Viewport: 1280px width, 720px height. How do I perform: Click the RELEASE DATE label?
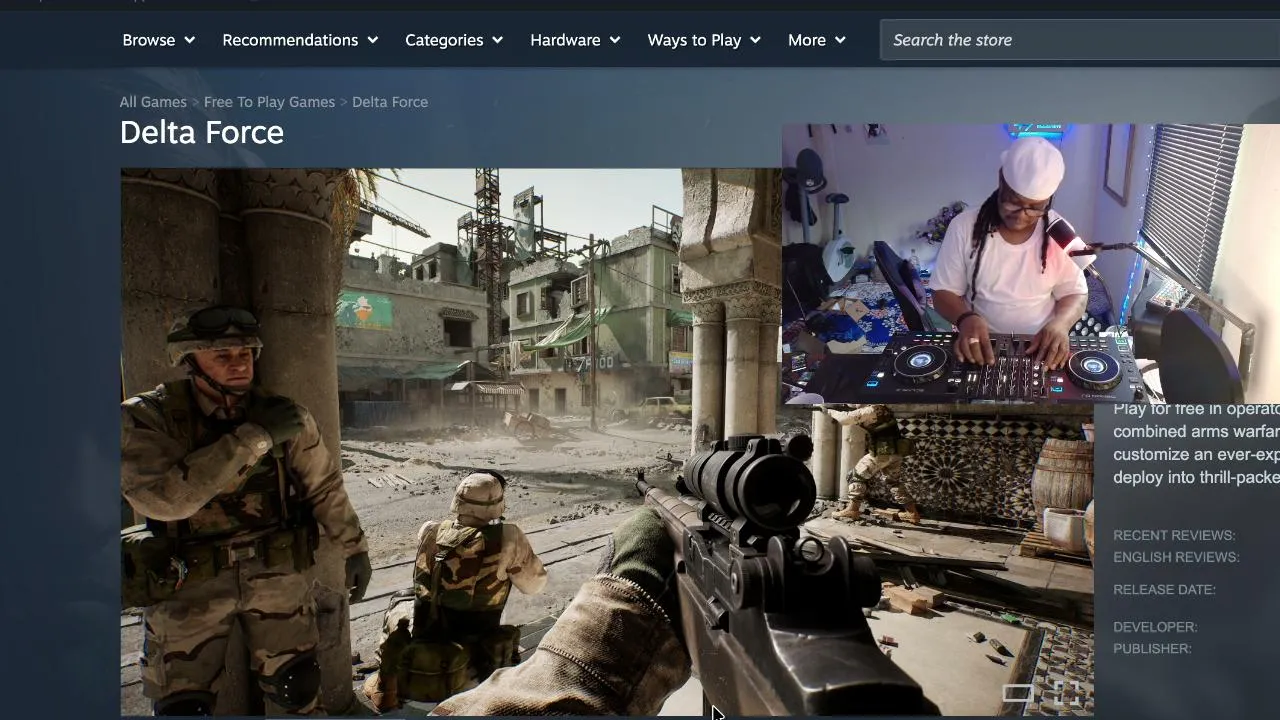[x=1164, y=589]
